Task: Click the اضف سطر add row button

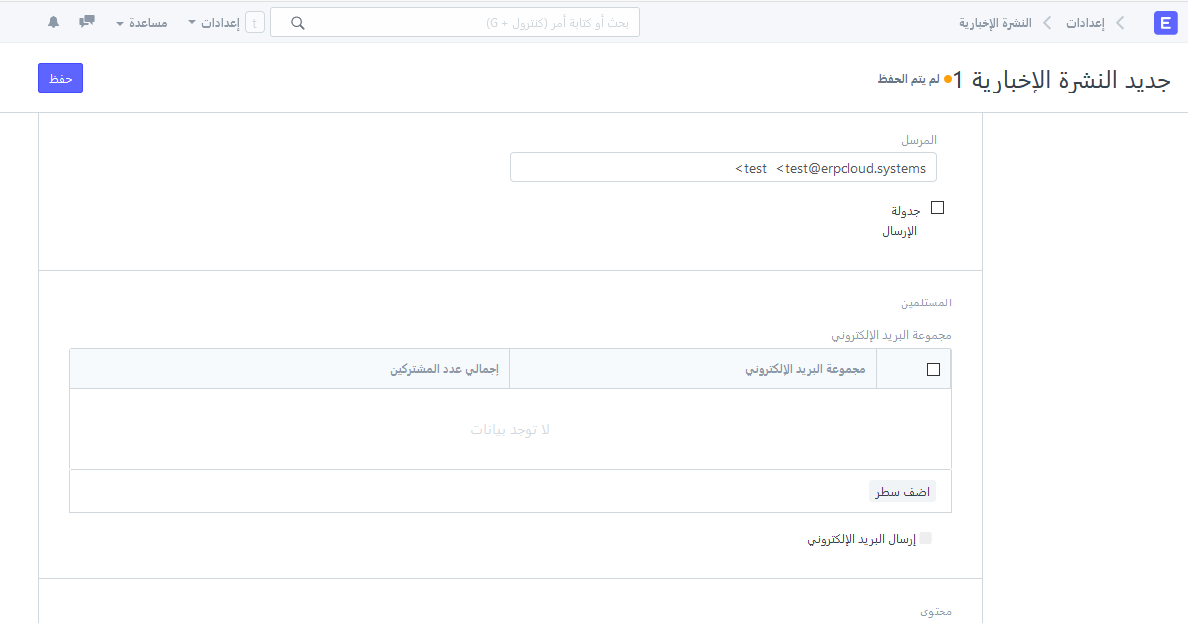Action: (x=902, y=491)
